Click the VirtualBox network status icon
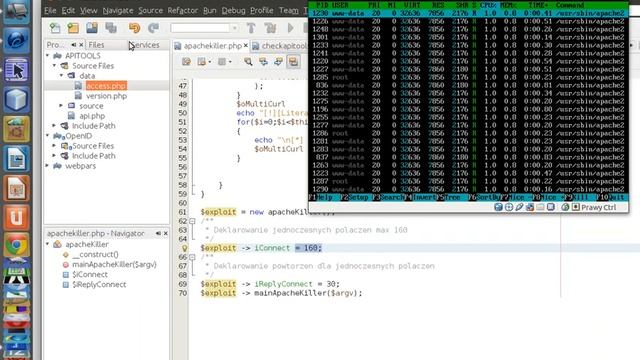Image resolution: width=640 pixels, height=360 pixels. [x=530, y=207]
